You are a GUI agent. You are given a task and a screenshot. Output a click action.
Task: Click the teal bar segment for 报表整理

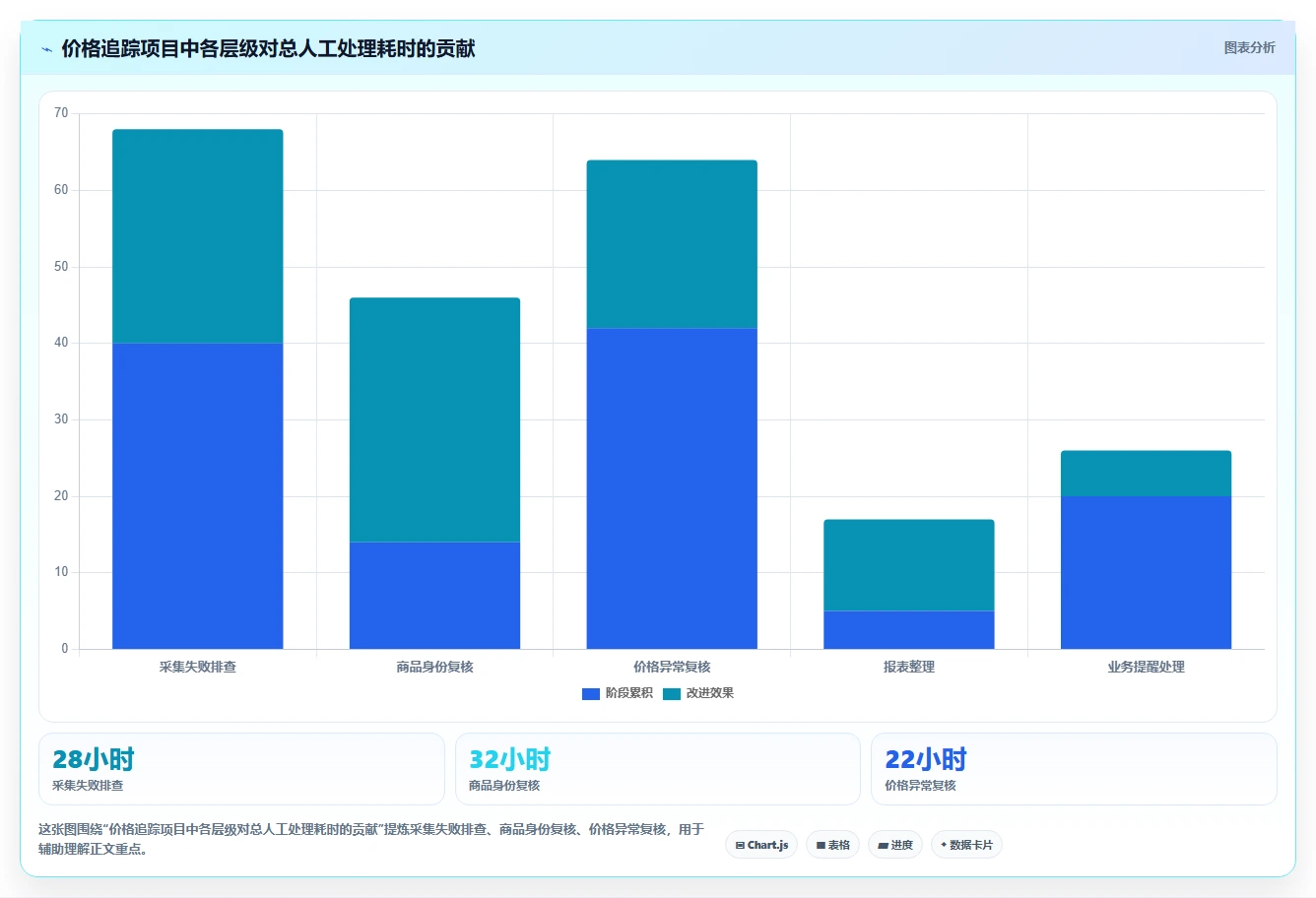tap(909, 565)
